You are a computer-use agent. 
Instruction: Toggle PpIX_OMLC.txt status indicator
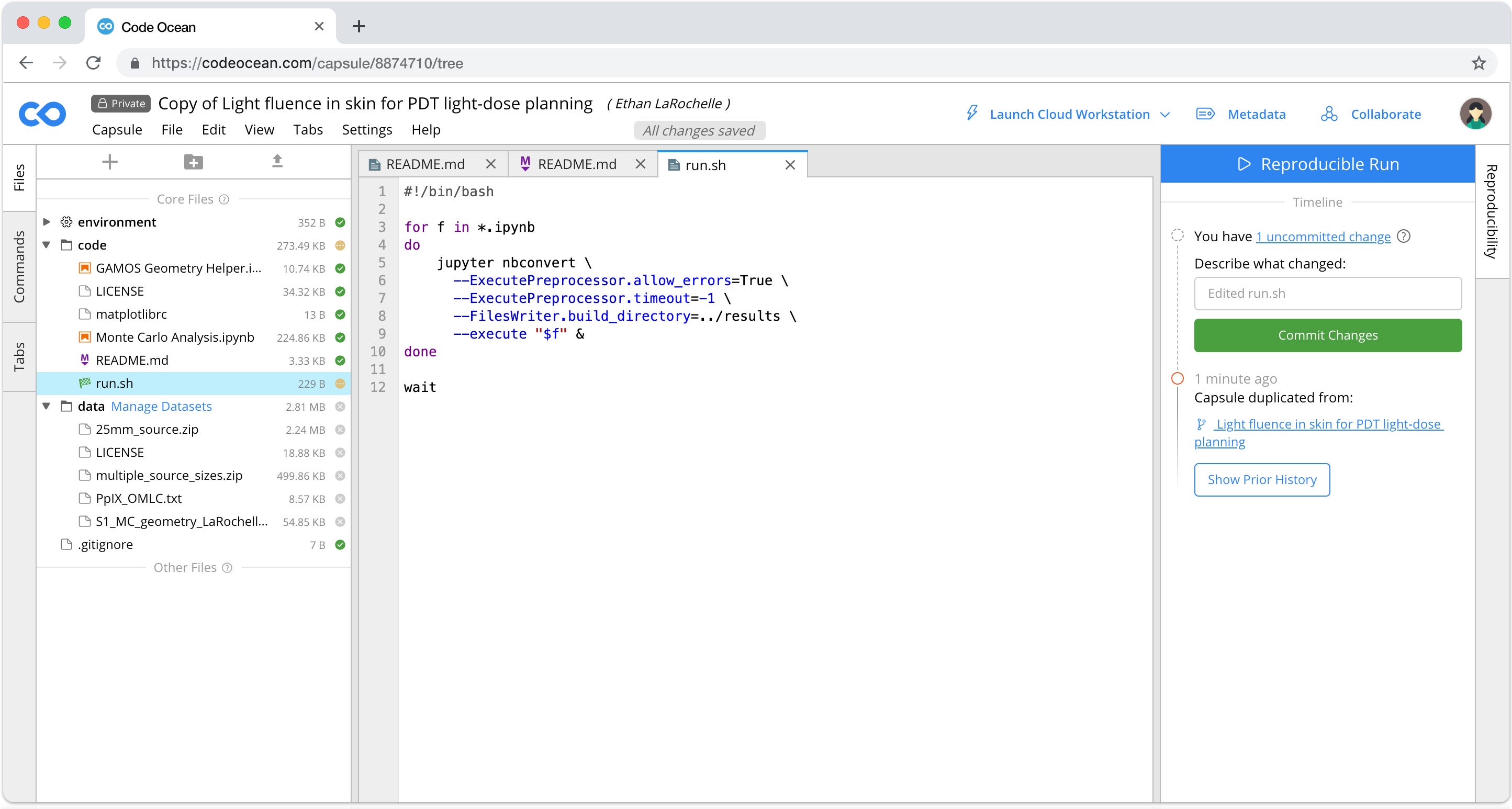(x=340, y=499)
